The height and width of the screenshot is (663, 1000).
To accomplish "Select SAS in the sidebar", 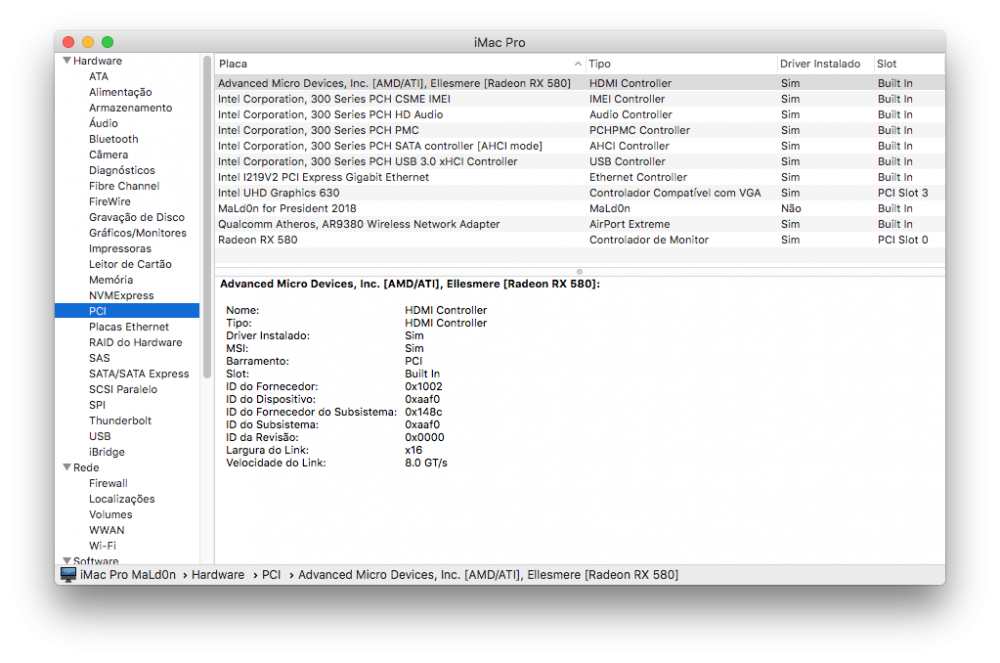I will click(99, 358).
